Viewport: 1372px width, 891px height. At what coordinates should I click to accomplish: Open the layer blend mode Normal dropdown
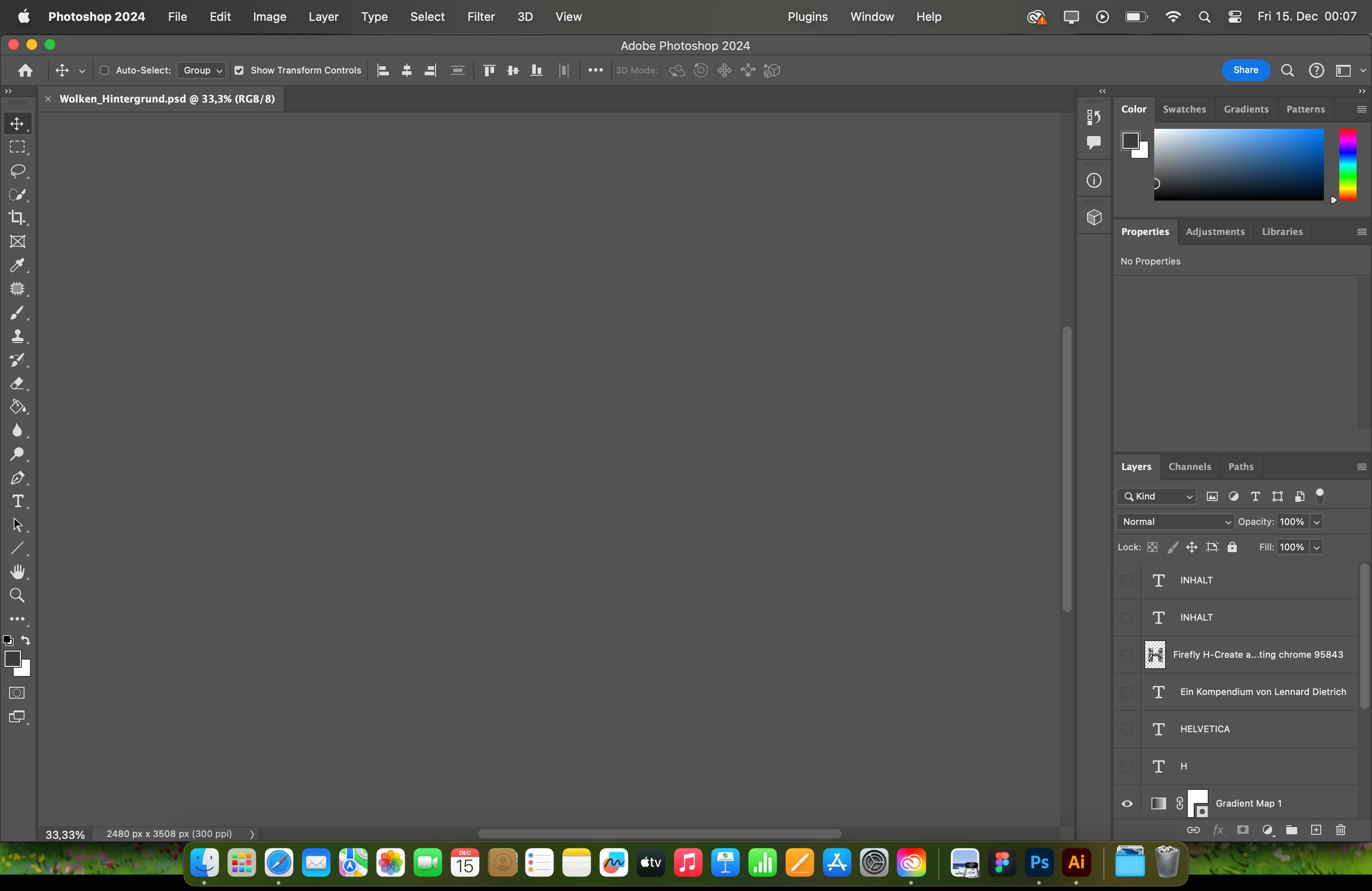pos(1175,522)
